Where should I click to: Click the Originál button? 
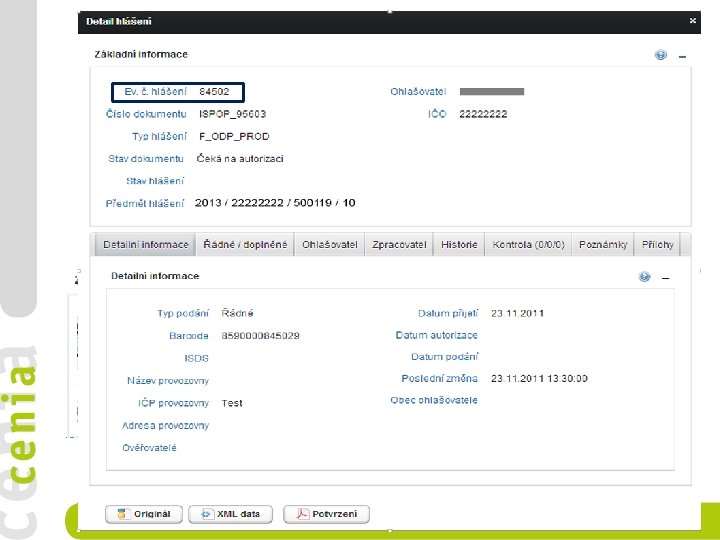coord(144,514)
